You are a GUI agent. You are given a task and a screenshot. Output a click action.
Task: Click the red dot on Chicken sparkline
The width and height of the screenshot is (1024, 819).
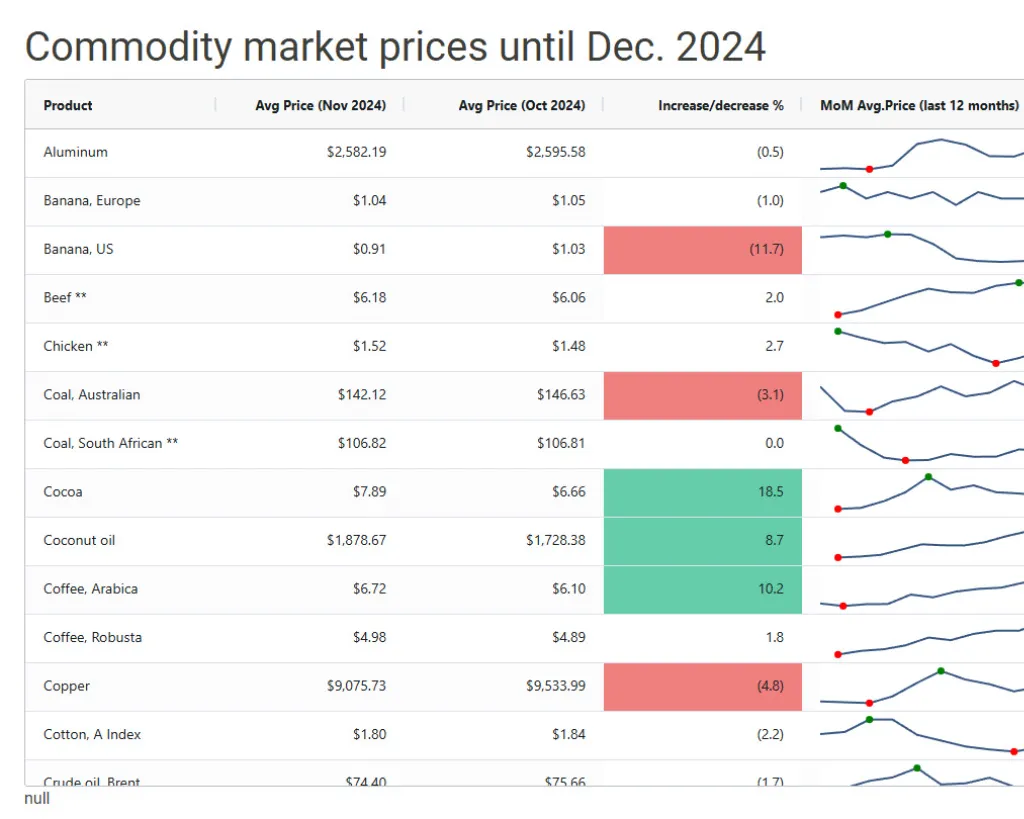pyautogui.click(x=995, y=363)
